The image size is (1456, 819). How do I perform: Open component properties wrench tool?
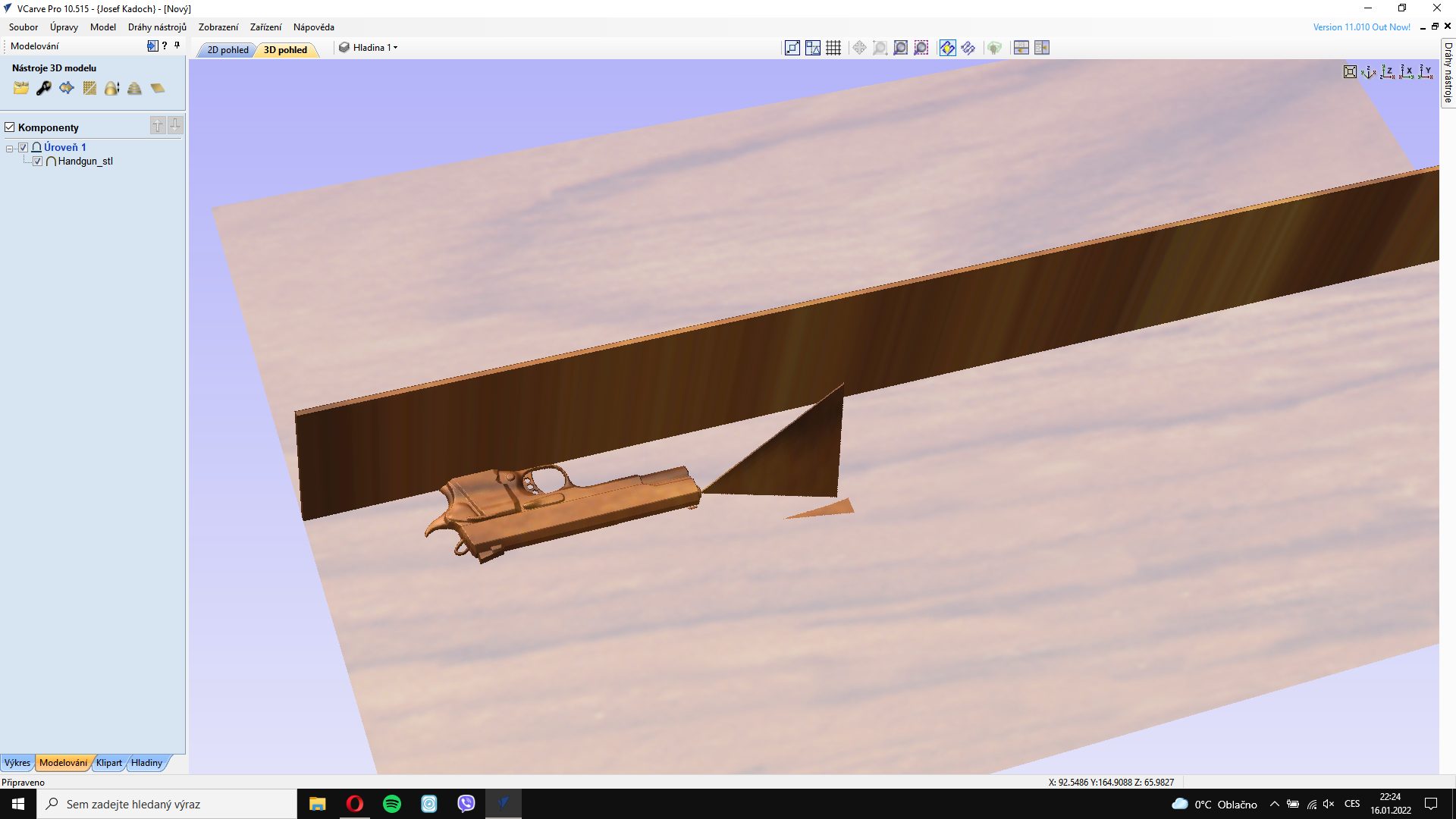click(x=44, y=88)
